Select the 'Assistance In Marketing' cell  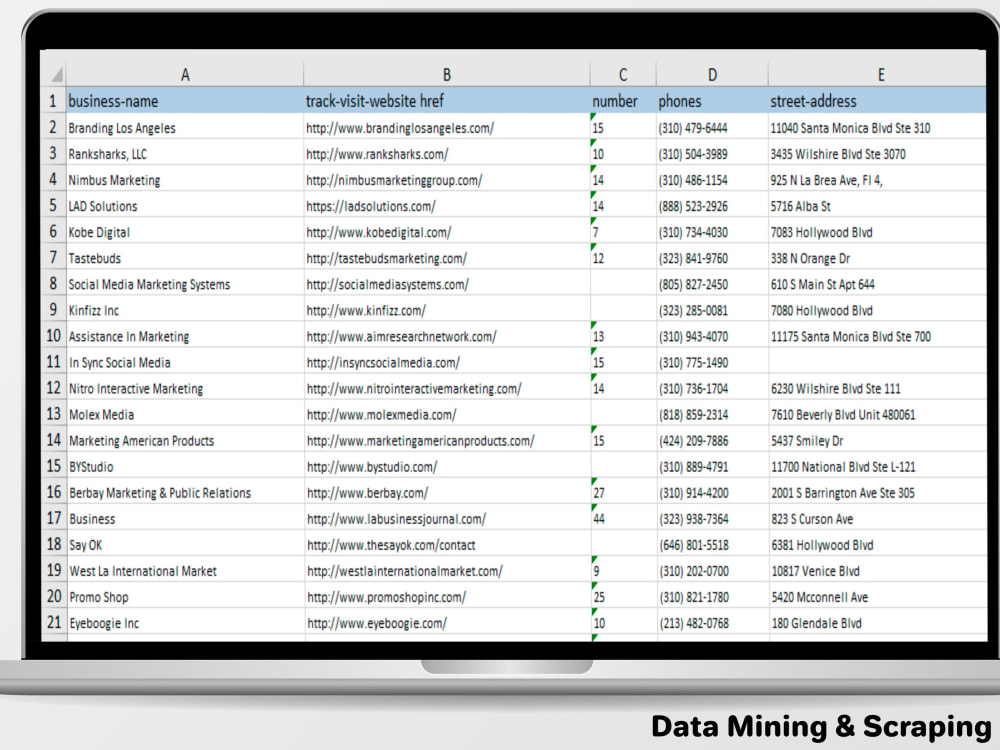pos(185,336)
